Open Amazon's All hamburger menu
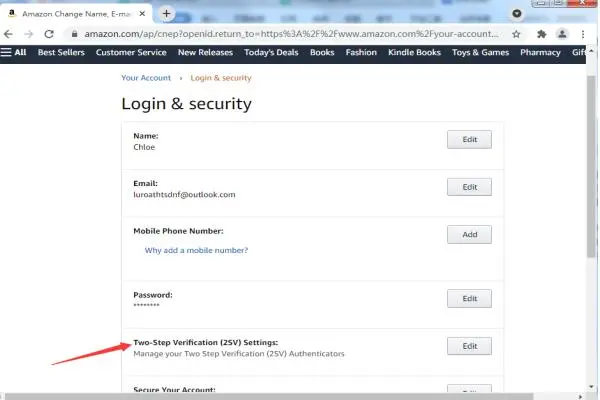This screenshot has height=400, width=600. coord(13,52)
